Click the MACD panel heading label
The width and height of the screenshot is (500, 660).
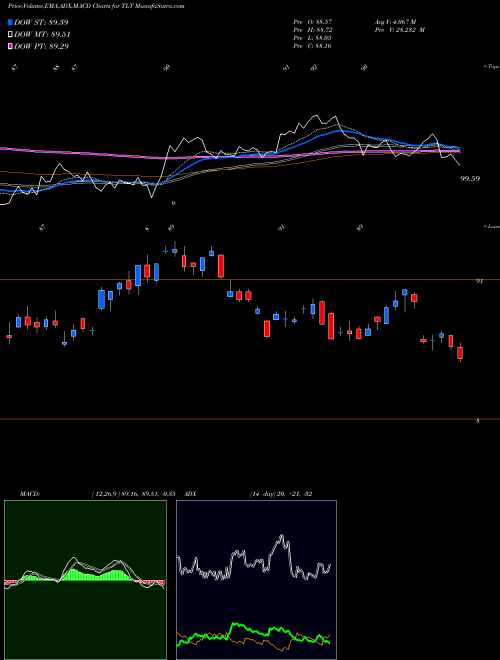(29, 494)
